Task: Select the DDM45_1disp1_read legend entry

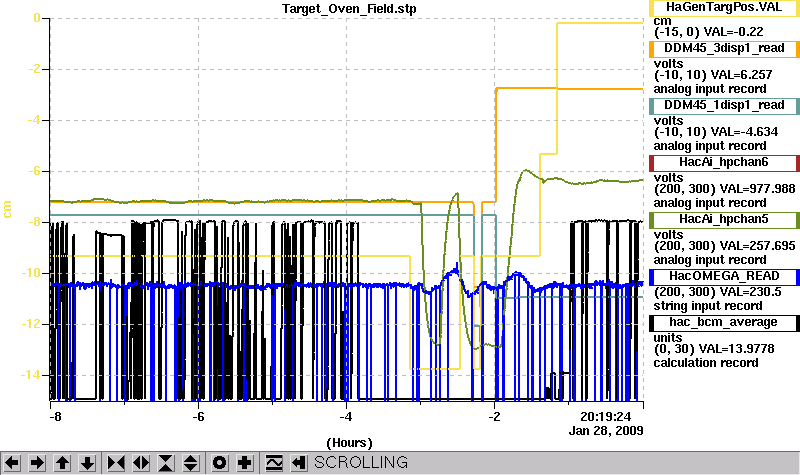Action: coord(724,106)
